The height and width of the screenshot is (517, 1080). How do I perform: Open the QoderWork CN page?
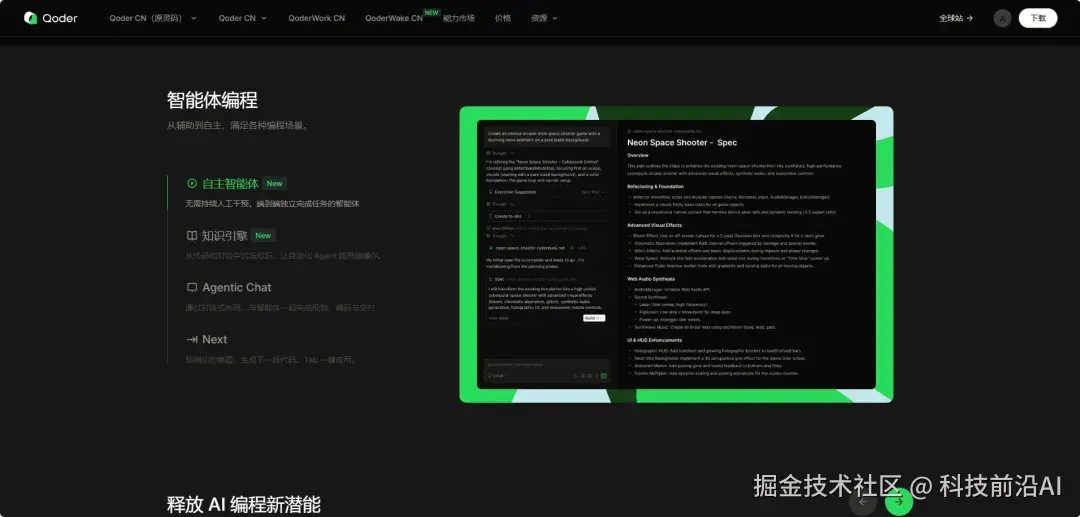(x=317, y=18)
